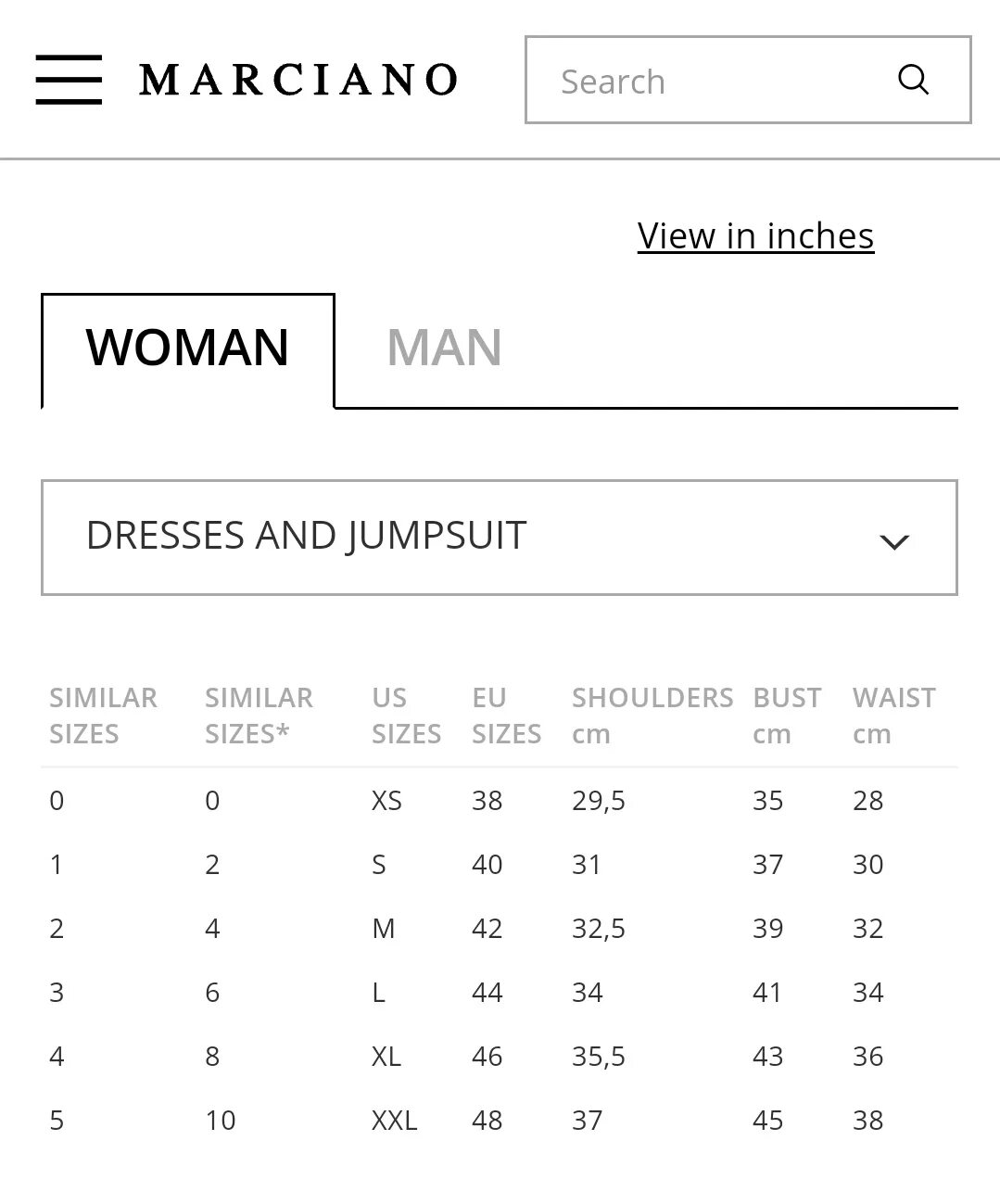1000x1204 pixels.
Task: Select the XS size row
Action: (500, 800)
